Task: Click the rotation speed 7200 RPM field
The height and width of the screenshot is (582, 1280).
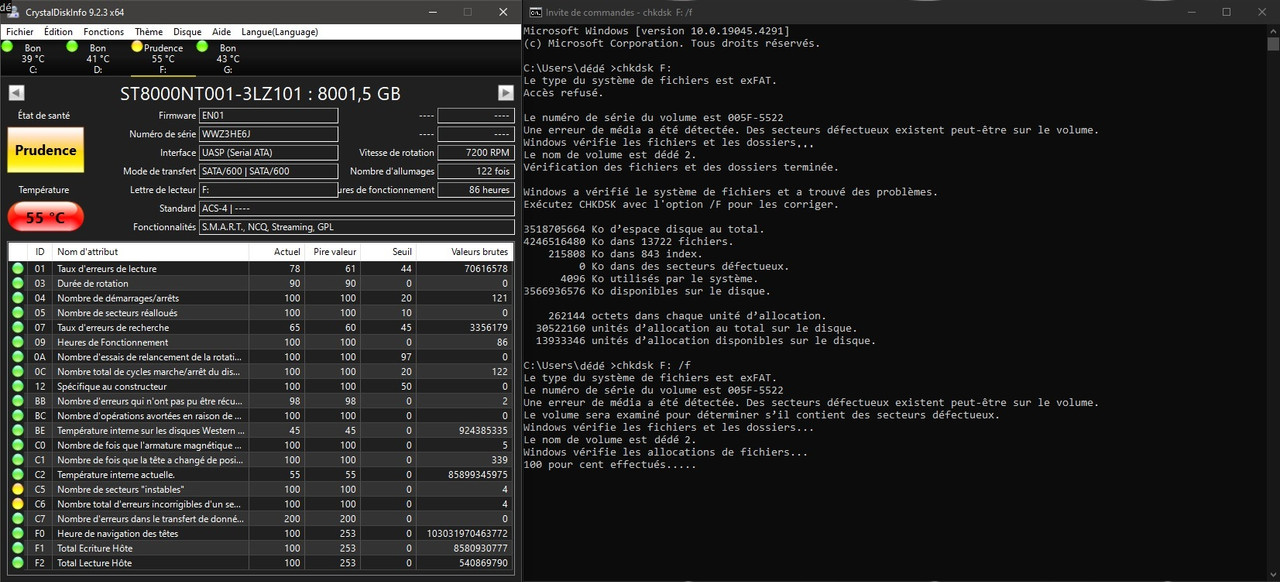Action: (x=476, y=153)
